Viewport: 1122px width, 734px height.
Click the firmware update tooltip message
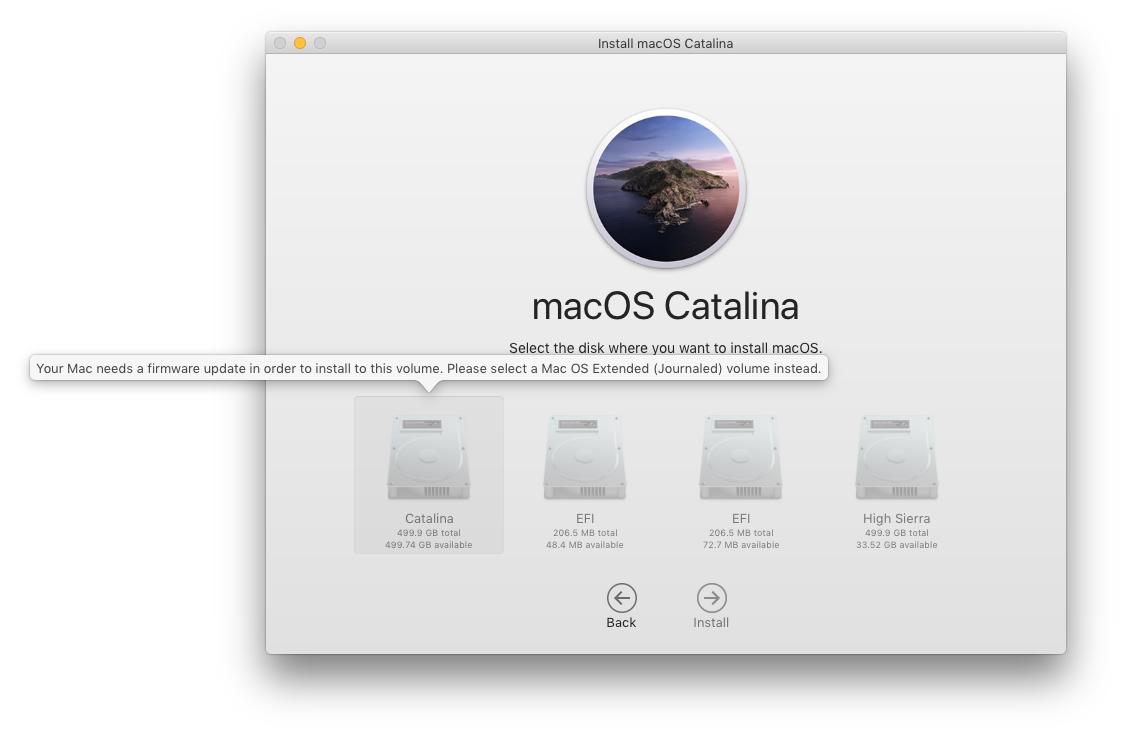pyautogui.click(x=429, y=368)
